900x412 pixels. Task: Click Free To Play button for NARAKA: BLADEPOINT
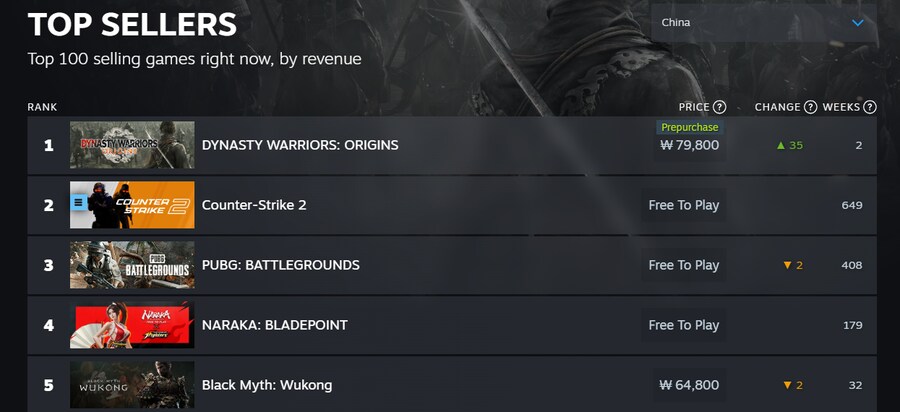coord(684,325)
